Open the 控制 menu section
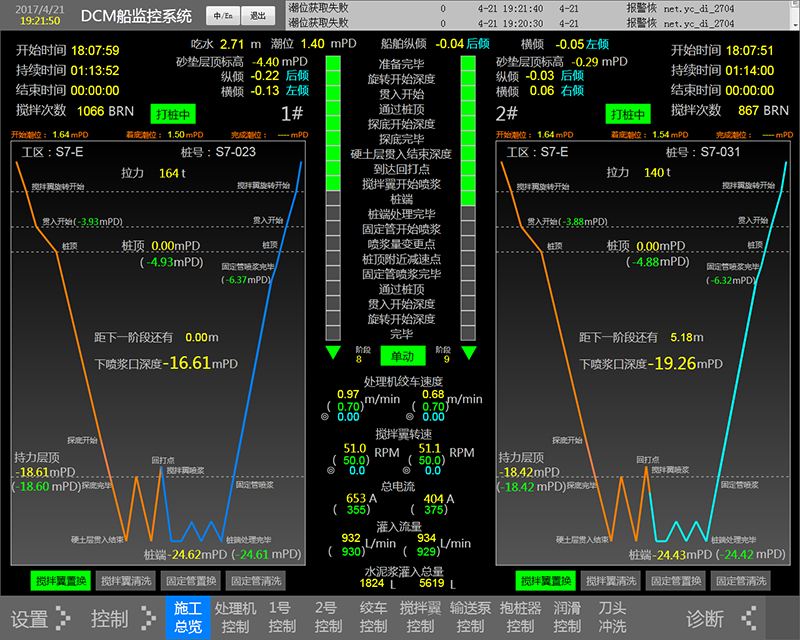Screen dimensions: 800x640 (109, 618)
